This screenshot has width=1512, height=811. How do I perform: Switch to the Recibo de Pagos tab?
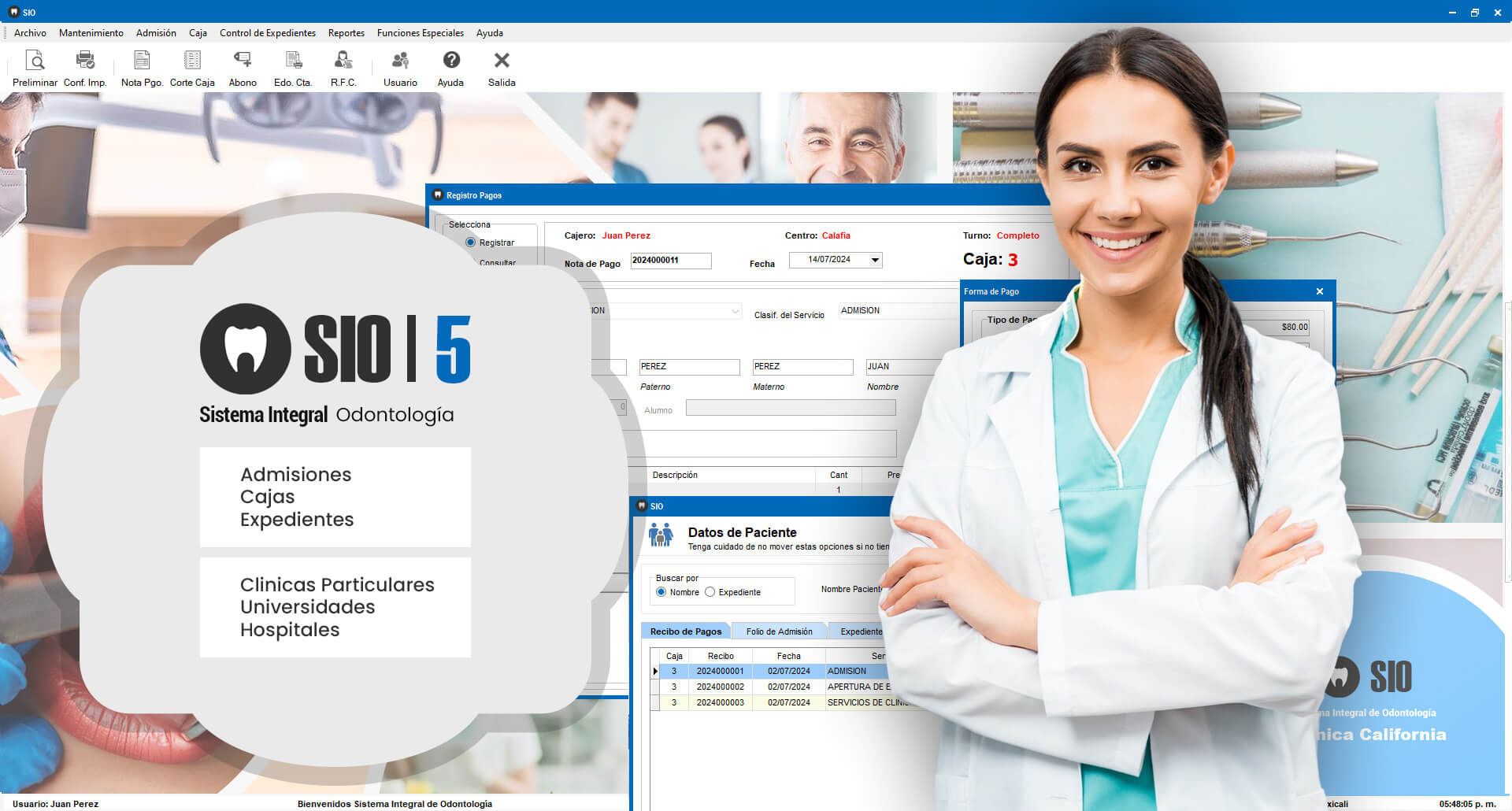[686, 631]
